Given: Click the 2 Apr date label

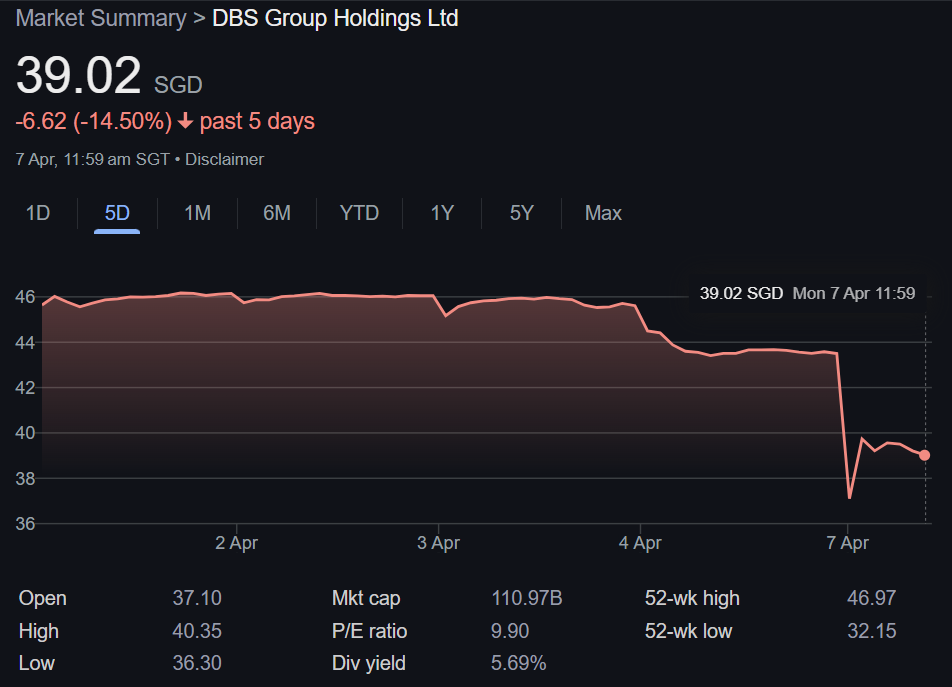Looking at the screenshot, I should click(x=236, y=543).
